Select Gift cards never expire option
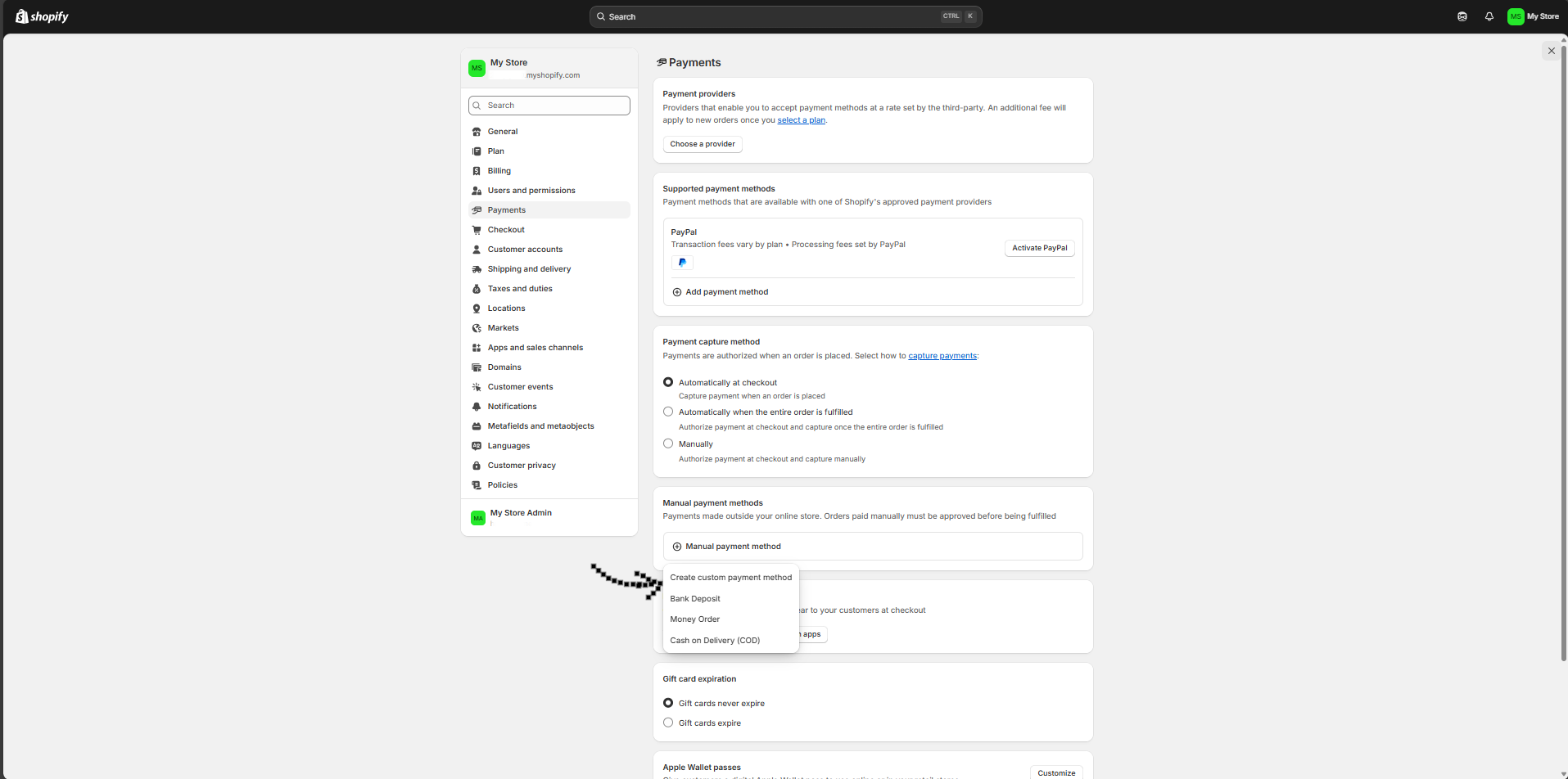1568x779 pixels. click(668, 703)
